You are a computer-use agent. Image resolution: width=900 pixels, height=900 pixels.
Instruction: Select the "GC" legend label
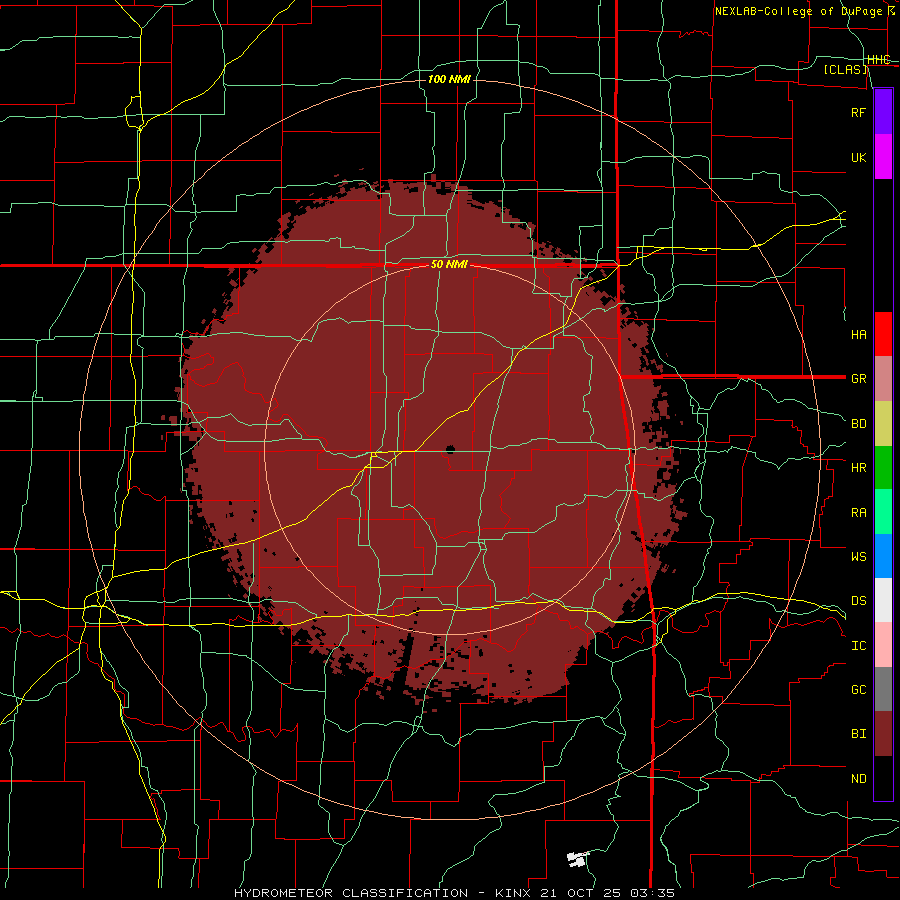pos(858,690)
